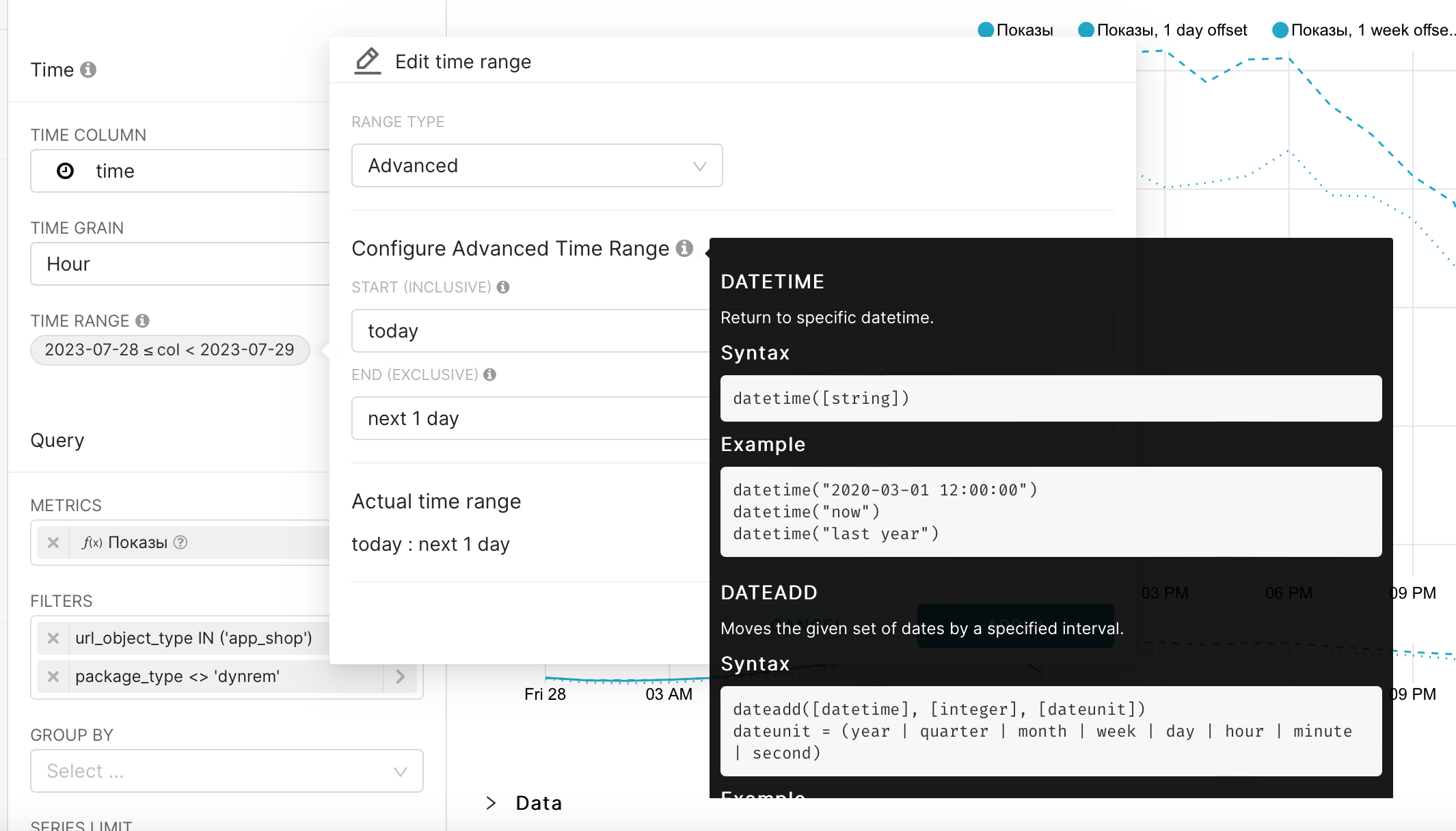The width and height of the screenshot is (1456, 831).
Task: Click the info icon beside Configure Advanced Time Range
Action: pyautogui.click(x=686, y=249)
